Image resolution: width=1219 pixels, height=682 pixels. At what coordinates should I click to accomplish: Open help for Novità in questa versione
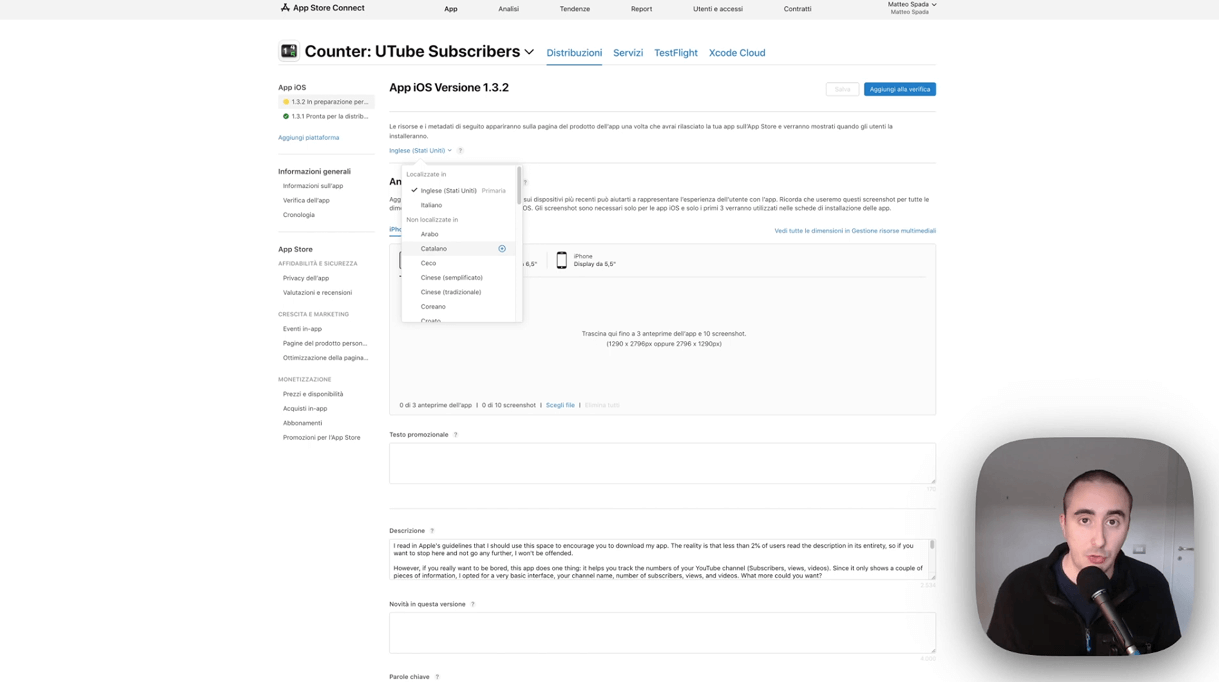[473, 605]
